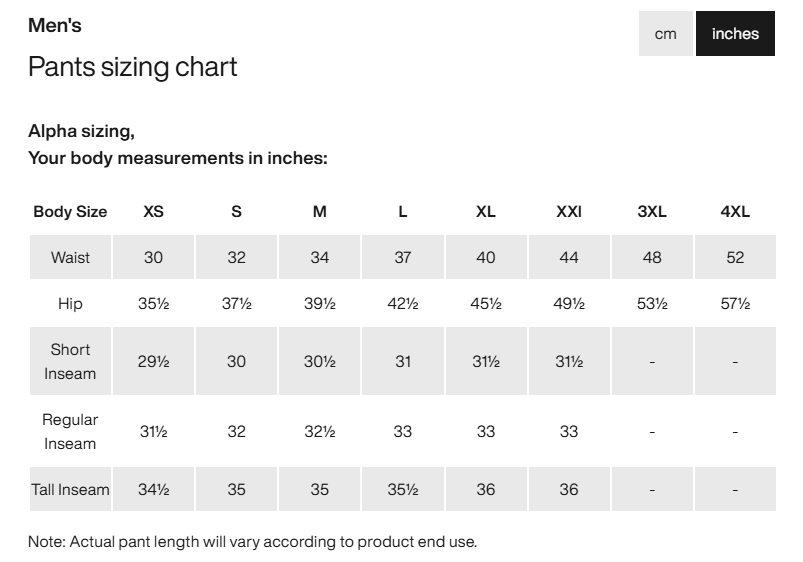
Task: Click the Body Size header cell
Action: (70, 211)
